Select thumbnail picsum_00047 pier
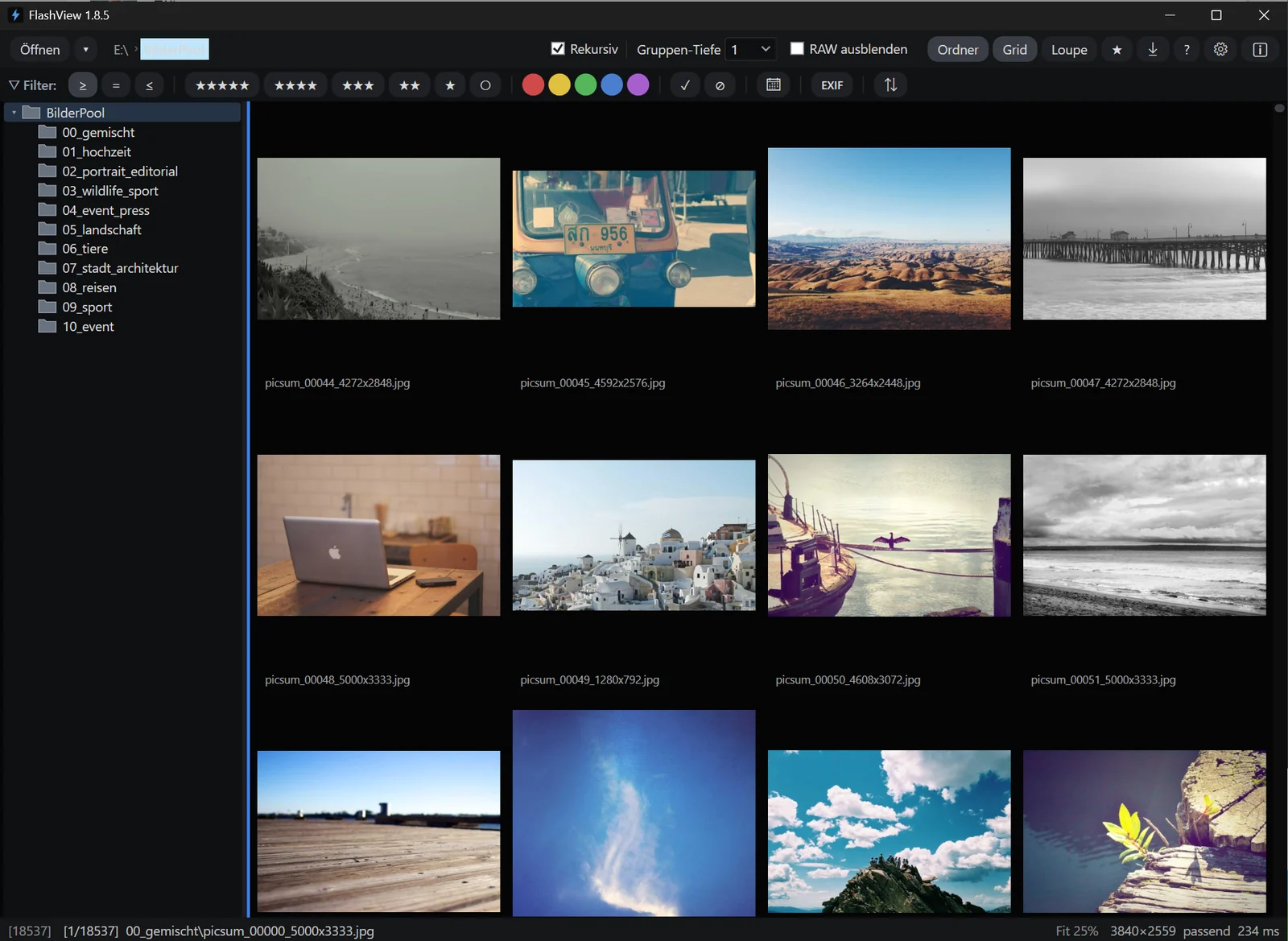Image resolution: width=1288 pixels, height=941 pixels. (1144, 238)
